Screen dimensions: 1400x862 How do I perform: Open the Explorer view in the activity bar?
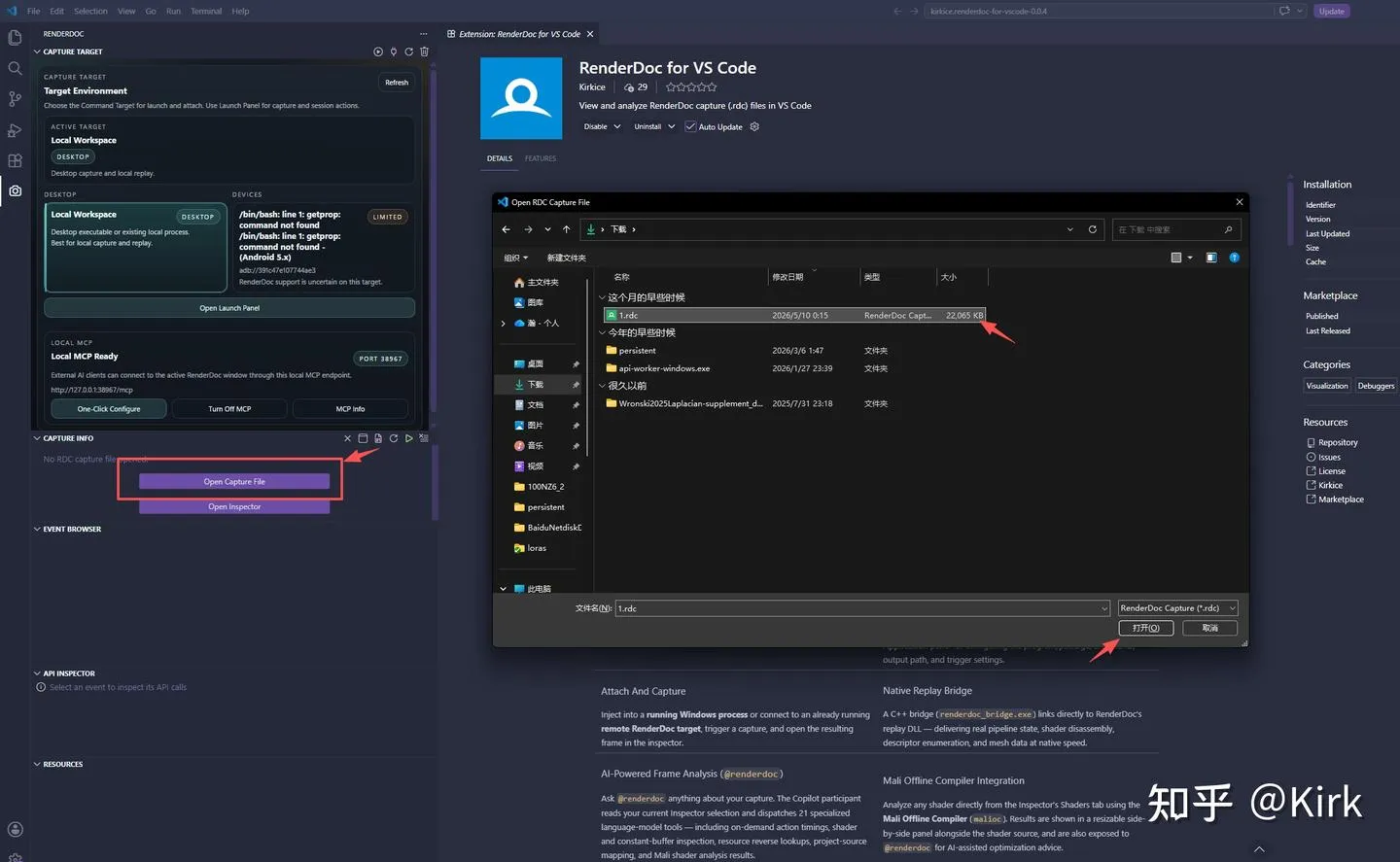pyautogui.click(x=15, y=37)
